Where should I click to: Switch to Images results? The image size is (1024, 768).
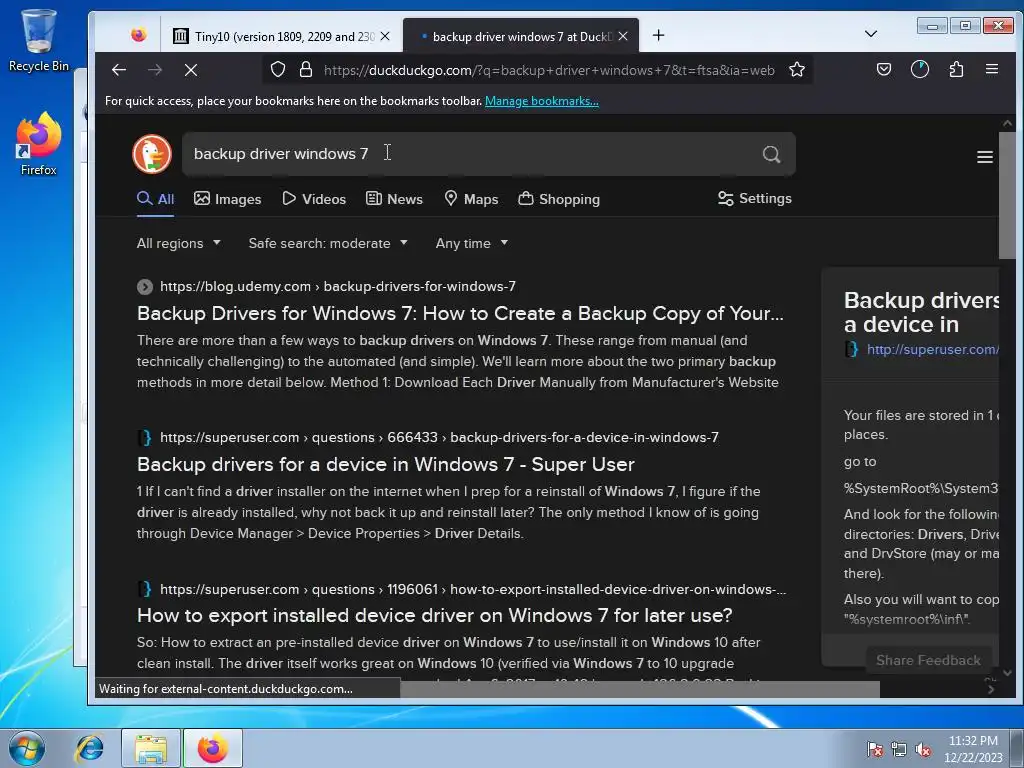coord(227,199)
